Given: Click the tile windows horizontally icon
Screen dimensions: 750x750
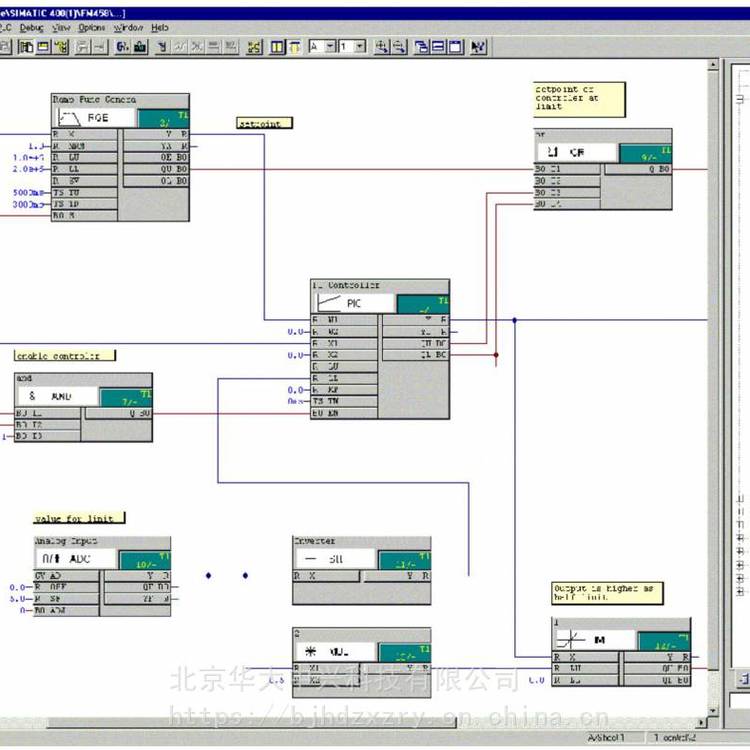Looking at the screenshot, I should pyautogui.click(x=439, y=47).
